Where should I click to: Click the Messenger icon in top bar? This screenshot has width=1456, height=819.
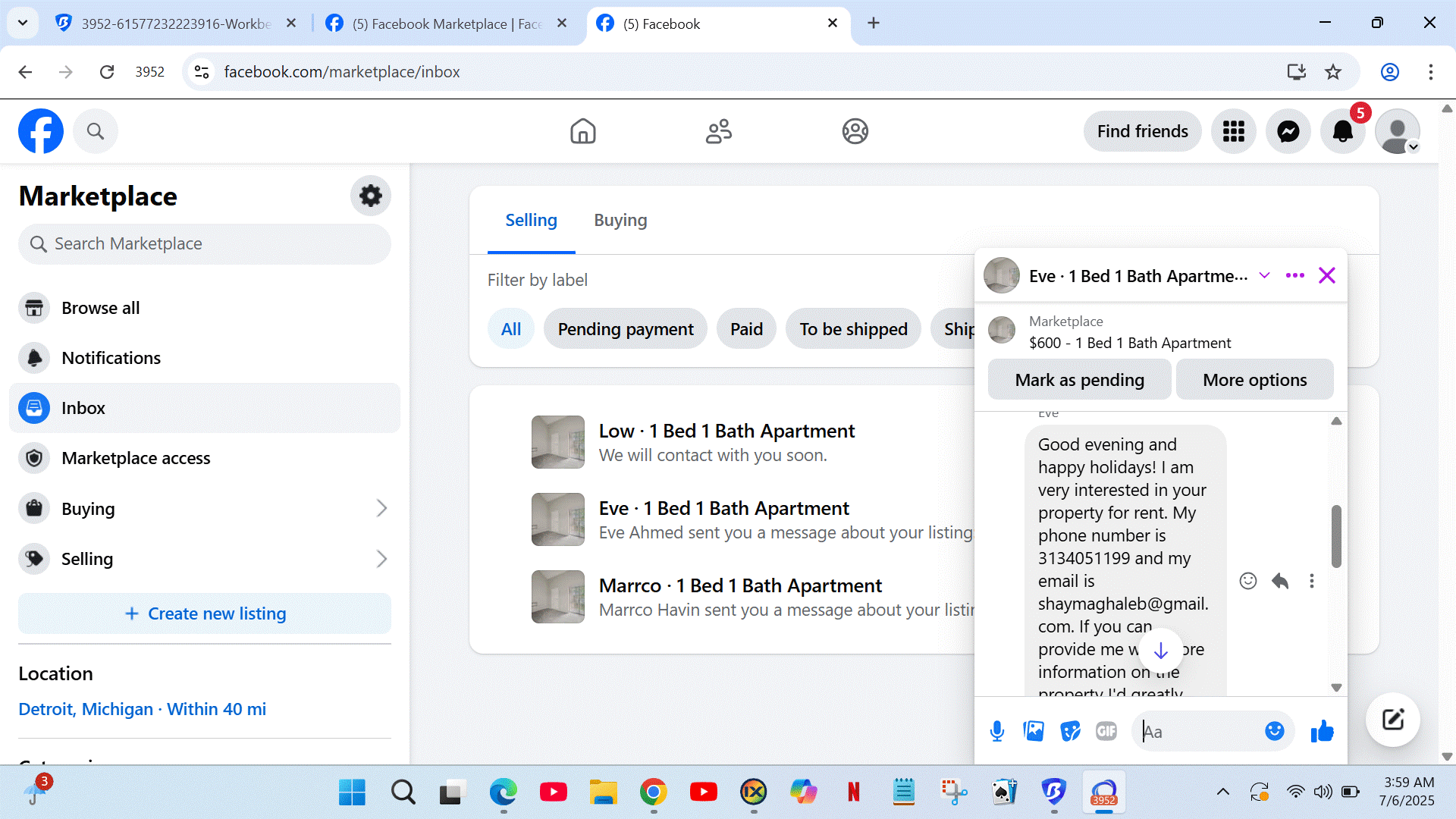(1288, 131)
